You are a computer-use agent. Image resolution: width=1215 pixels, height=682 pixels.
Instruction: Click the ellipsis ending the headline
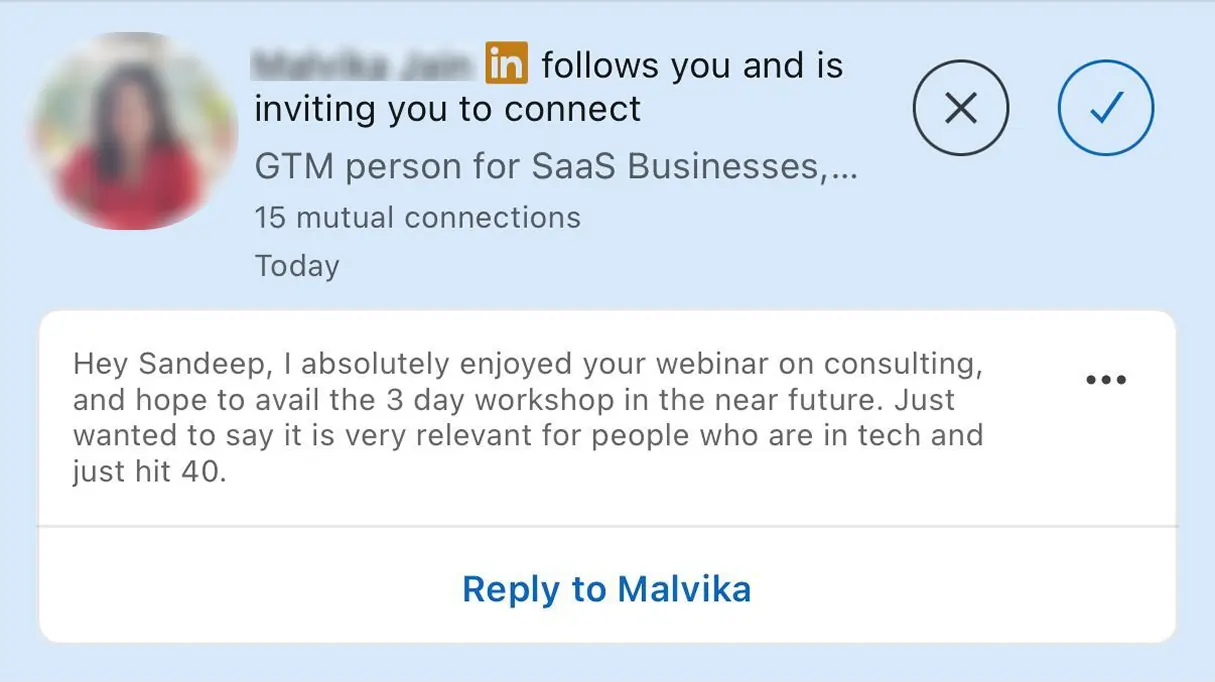point(844,168)
